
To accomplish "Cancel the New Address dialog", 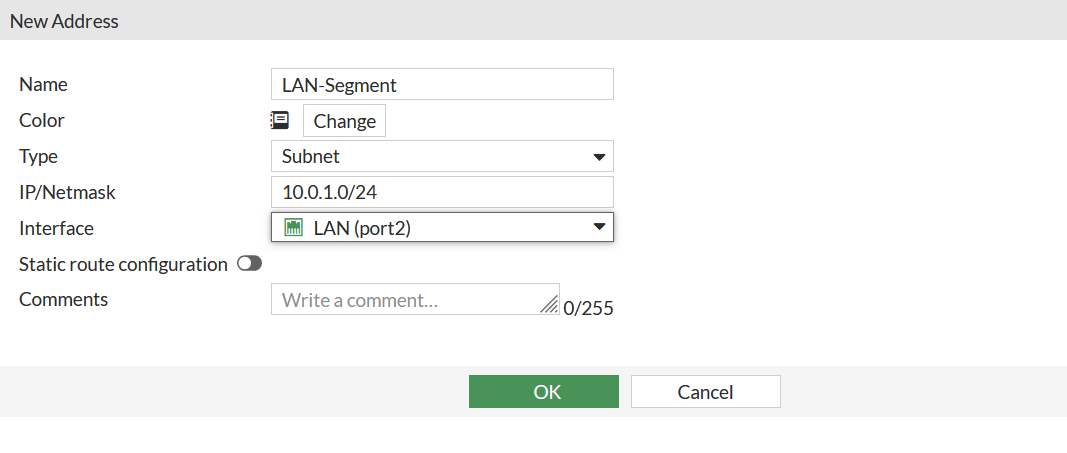I will pyautogui.click(x=706, y=392).
